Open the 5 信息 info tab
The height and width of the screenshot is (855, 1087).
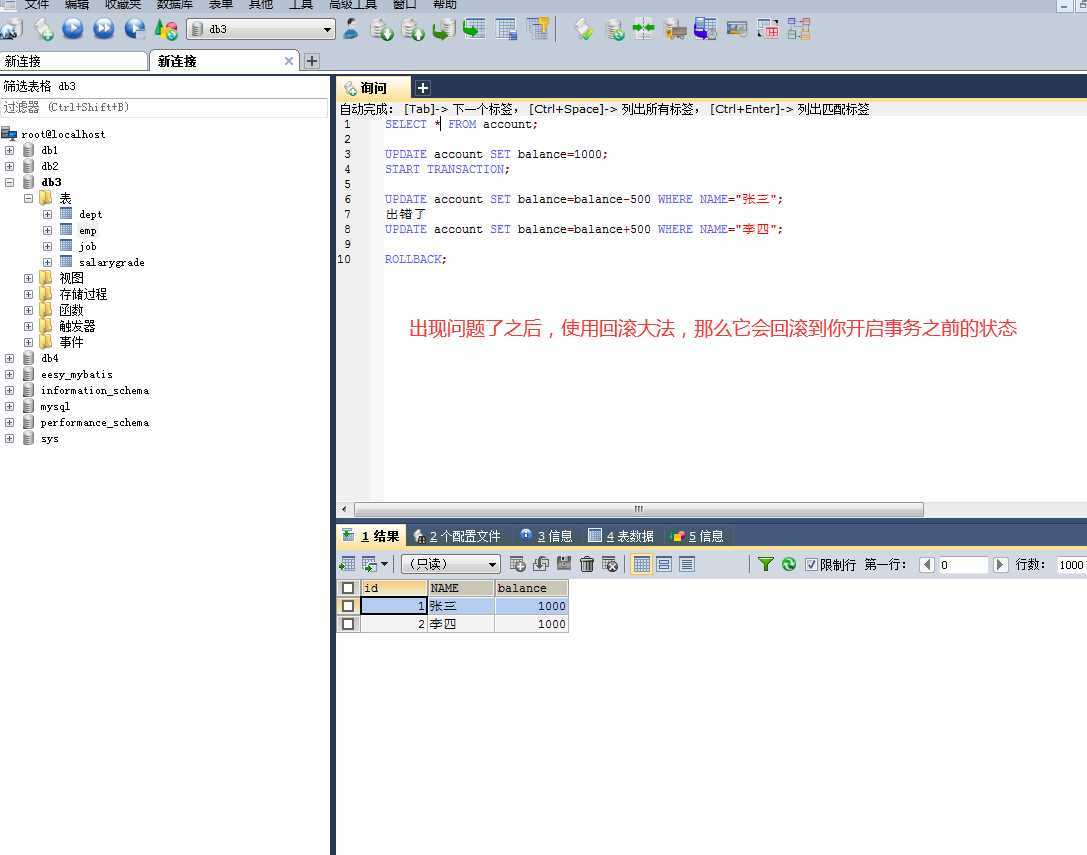pyautogui.click(x=698, y=536)
